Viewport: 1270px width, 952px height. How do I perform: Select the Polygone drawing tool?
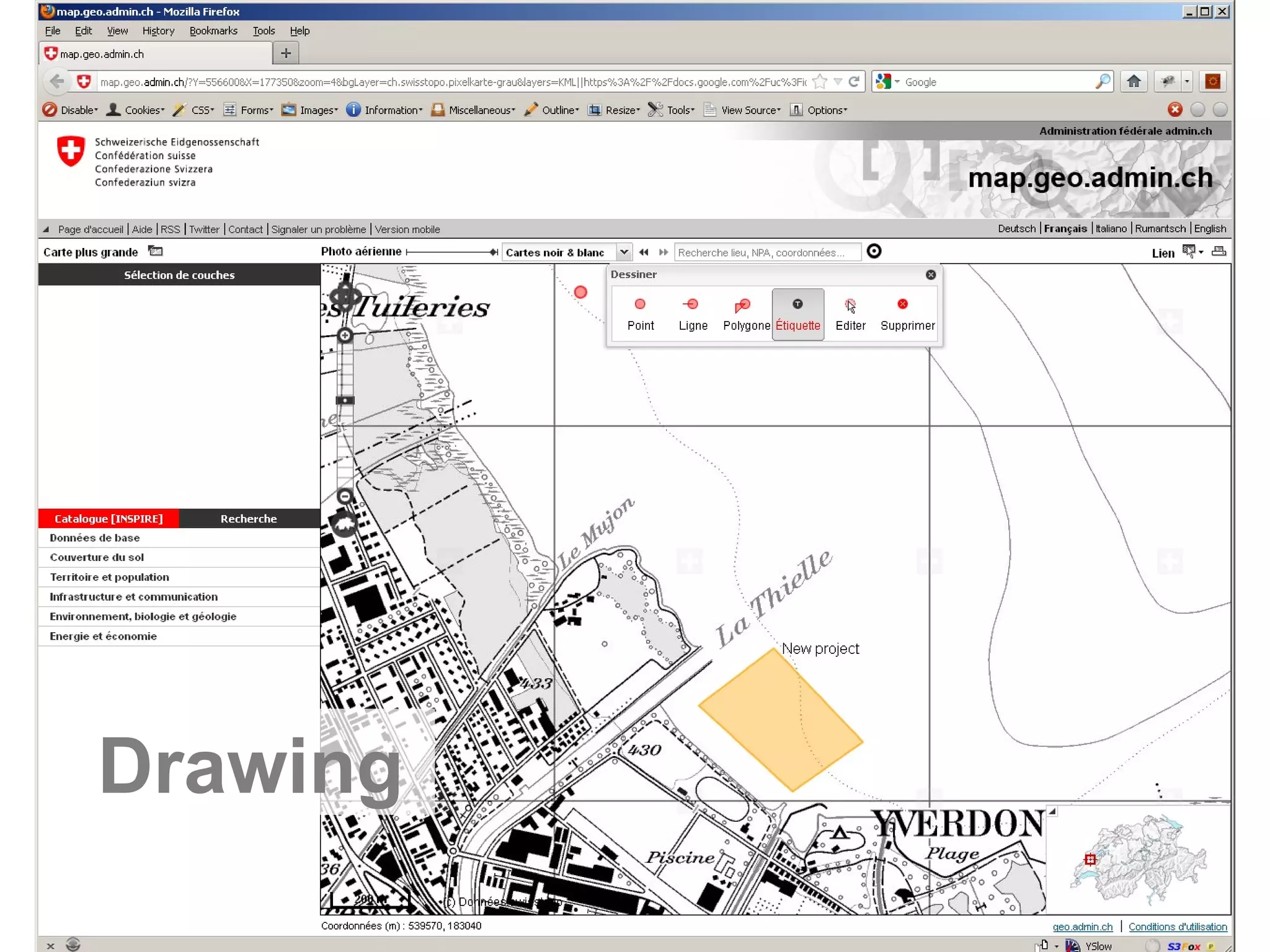[x=745, y=314]
